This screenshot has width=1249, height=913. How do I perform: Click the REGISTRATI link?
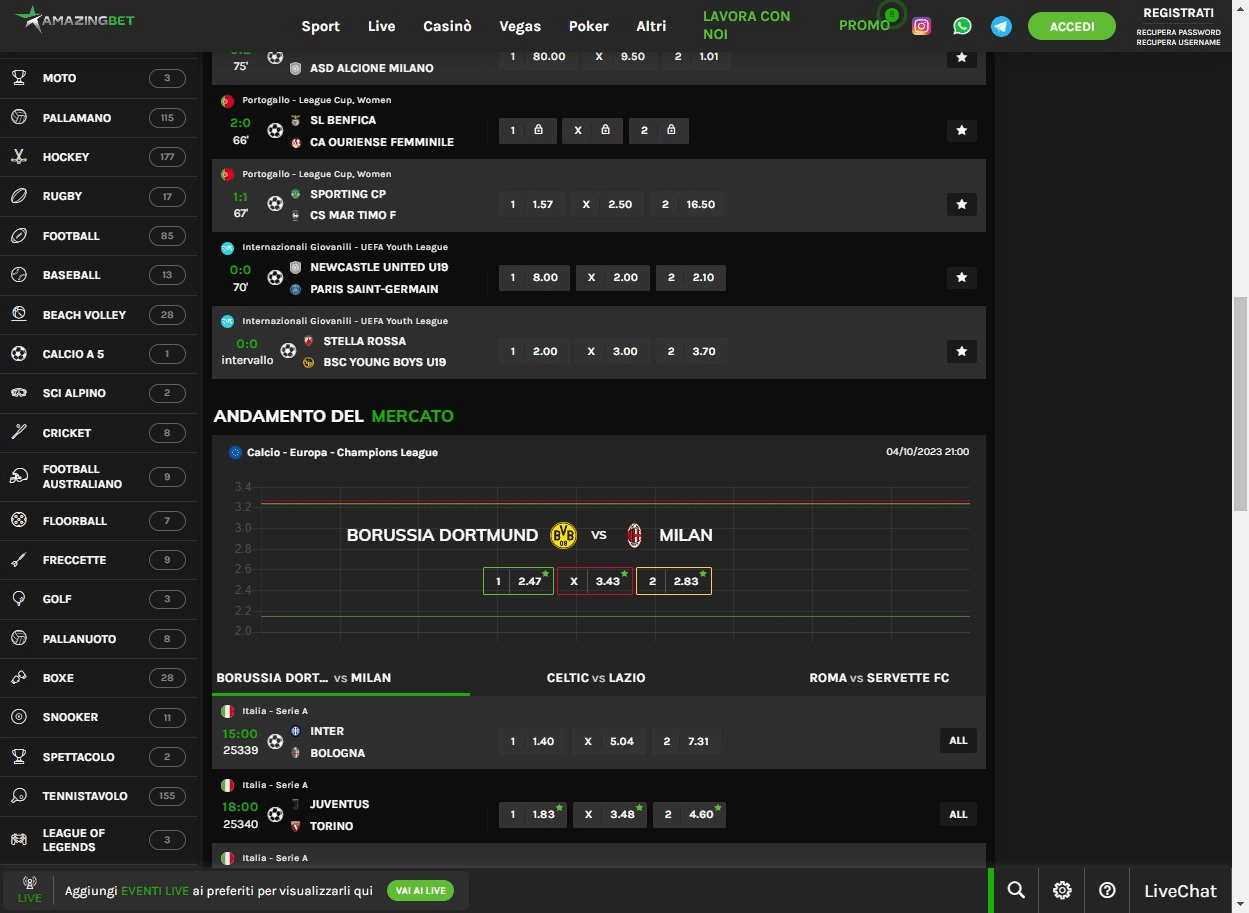1178,13
